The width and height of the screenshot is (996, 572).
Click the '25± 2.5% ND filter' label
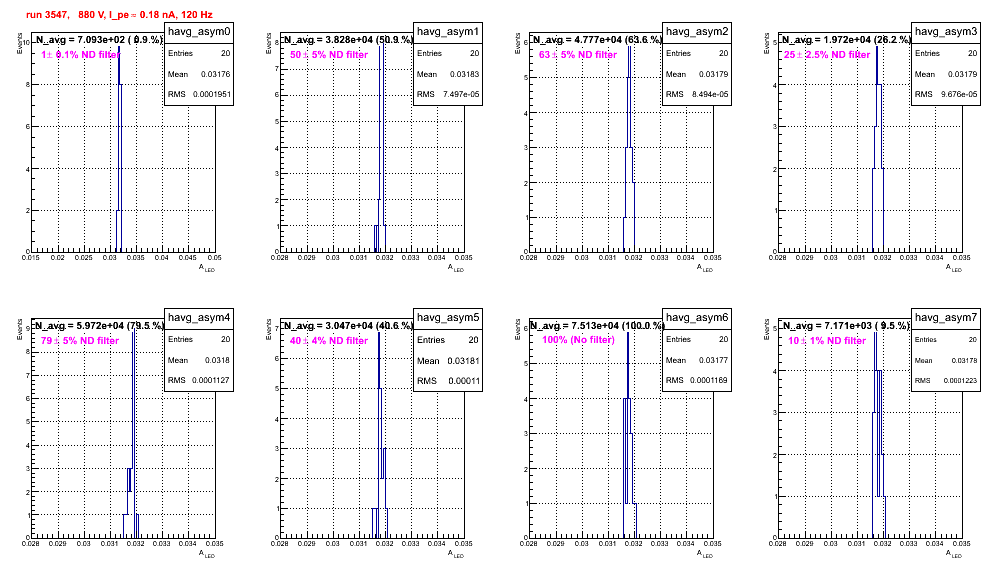(x=827, y=55)
